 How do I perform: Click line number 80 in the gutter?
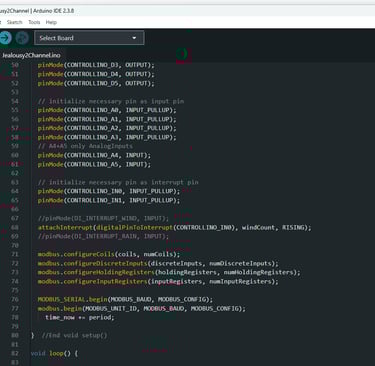point(15,335)
